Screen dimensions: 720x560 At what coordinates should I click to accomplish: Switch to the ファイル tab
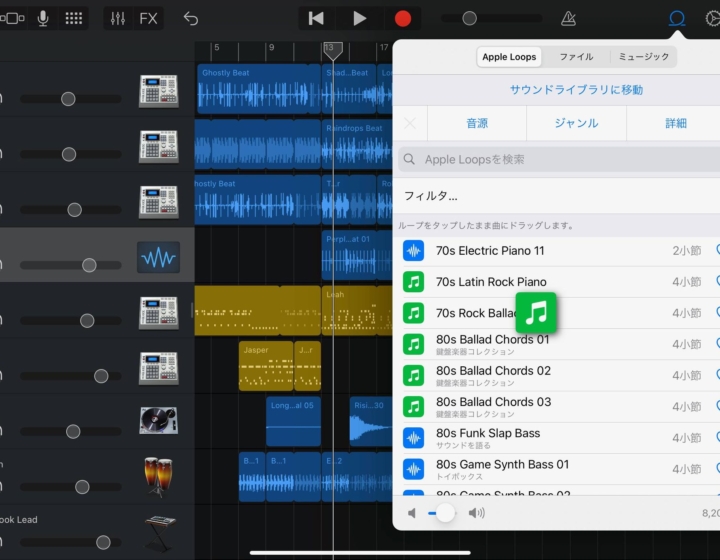point(576,57)
